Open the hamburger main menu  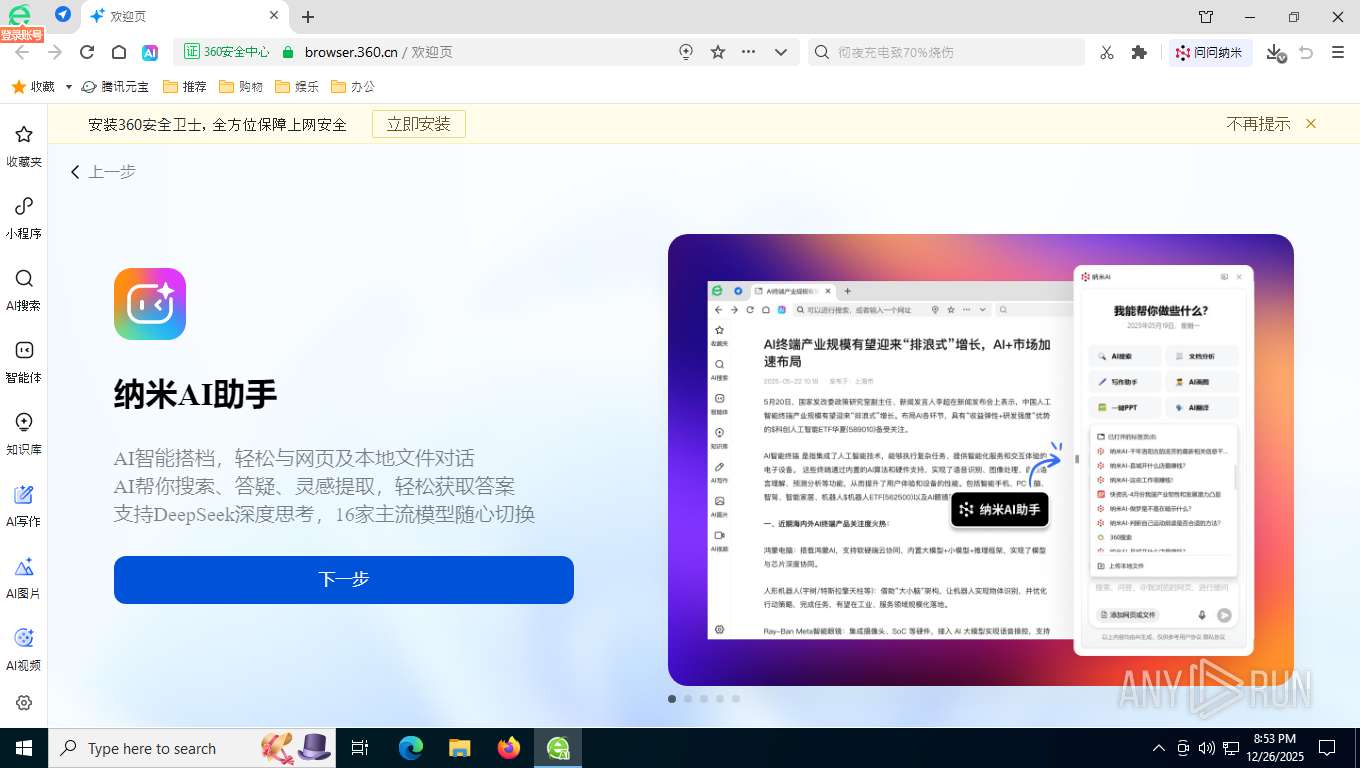pyautogui.click(x=1338, y=52)
